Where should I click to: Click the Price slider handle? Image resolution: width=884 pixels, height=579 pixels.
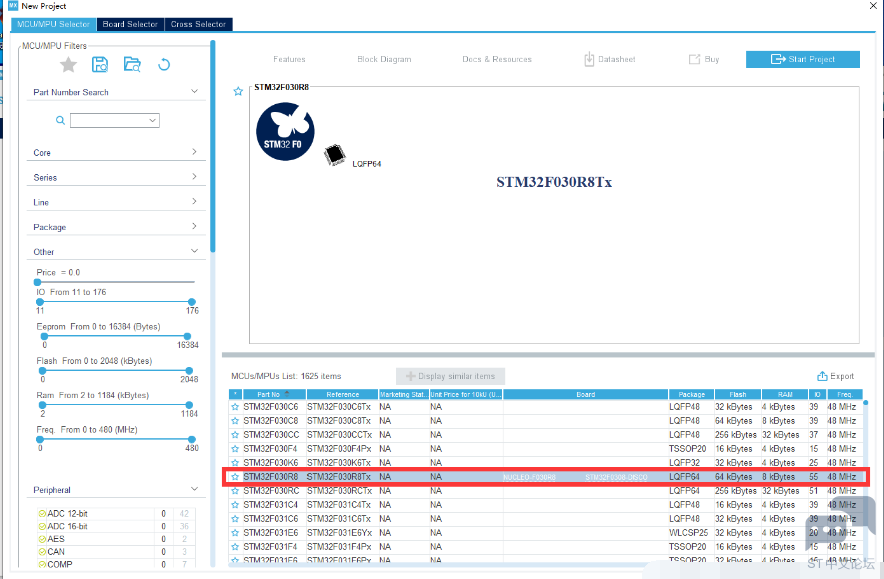click(x=38, y=282)
